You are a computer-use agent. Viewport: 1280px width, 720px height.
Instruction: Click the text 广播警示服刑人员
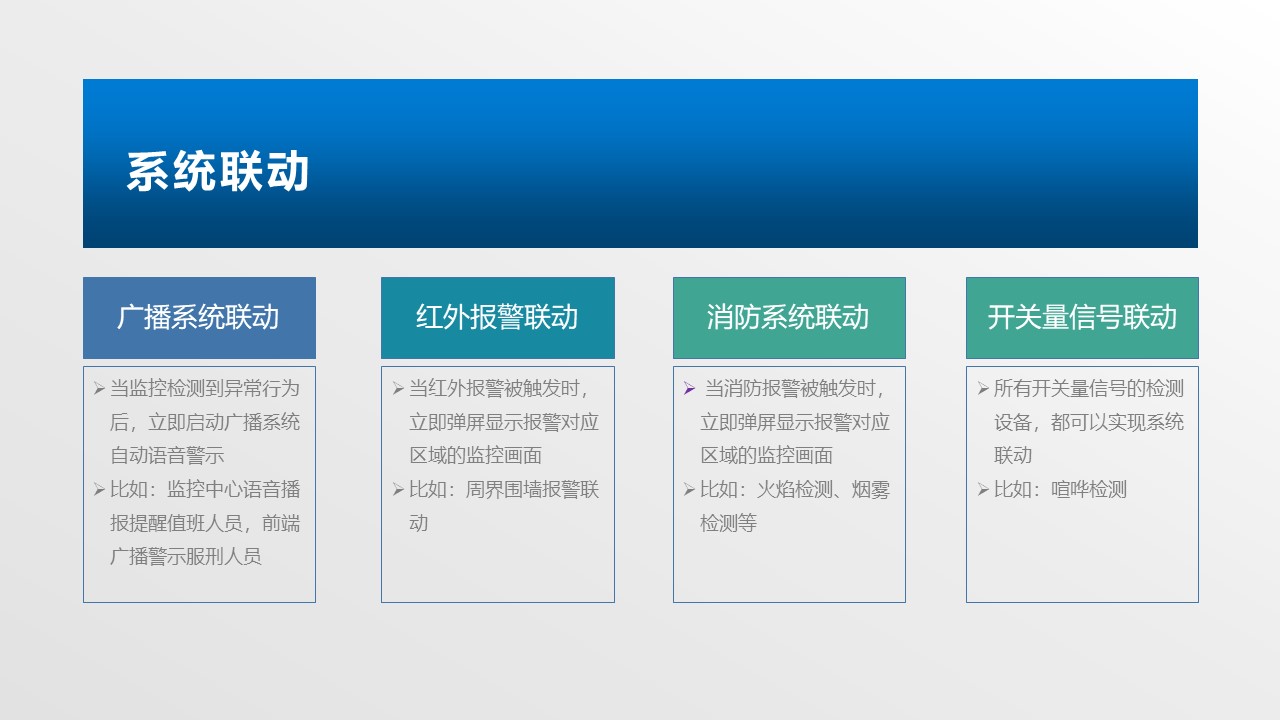pyautogui.click(x=186, y=557)
